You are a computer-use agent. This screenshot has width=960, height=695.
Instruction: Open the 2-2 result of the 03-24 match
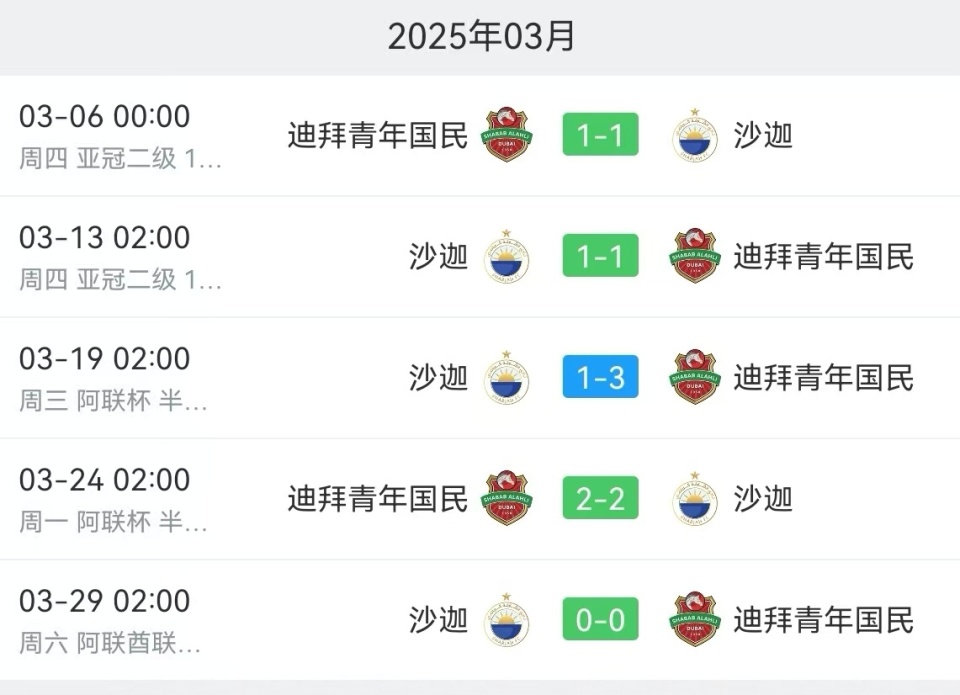[599, 498]
